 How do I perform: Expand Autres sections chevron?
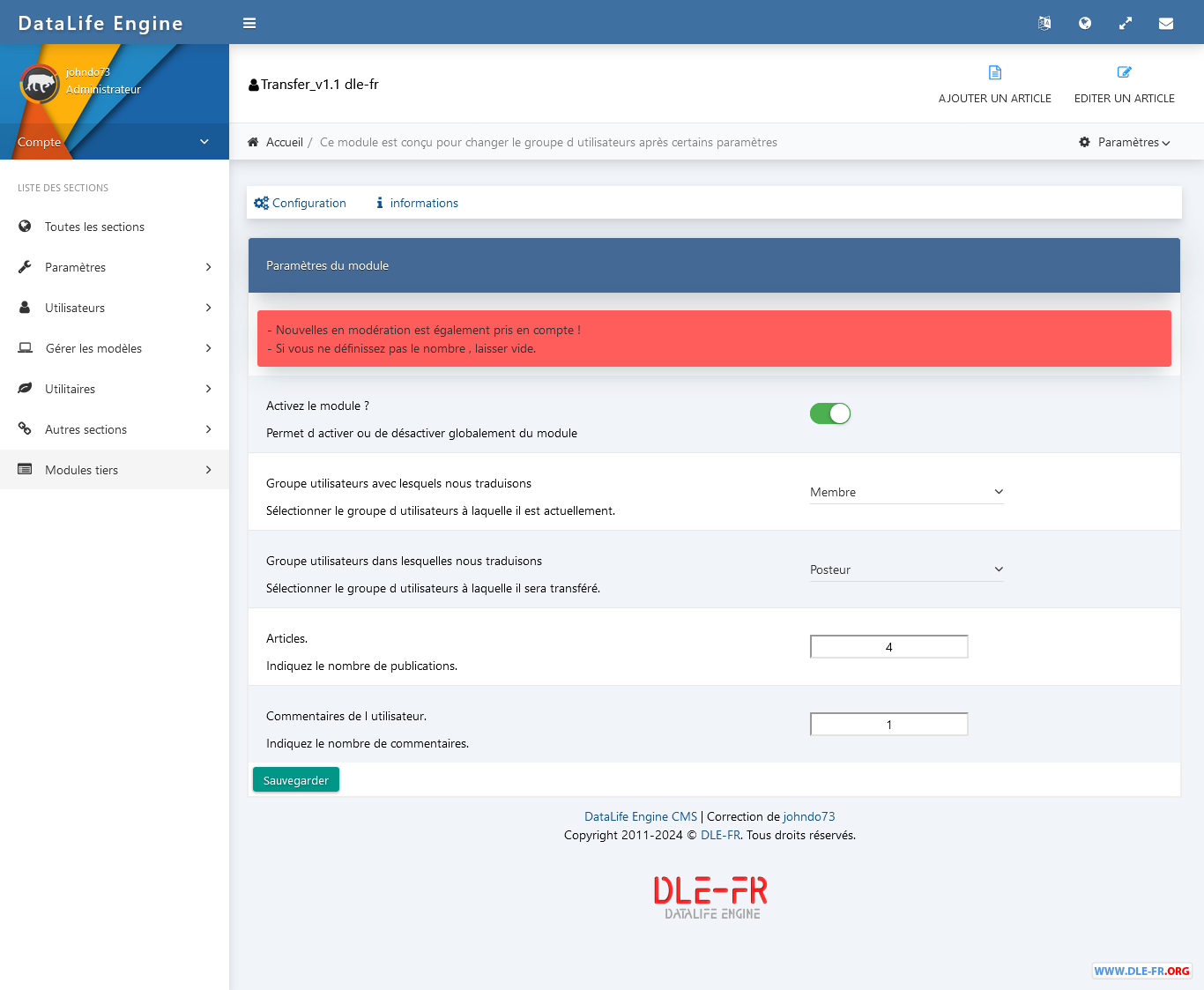(x=209, y=429)
